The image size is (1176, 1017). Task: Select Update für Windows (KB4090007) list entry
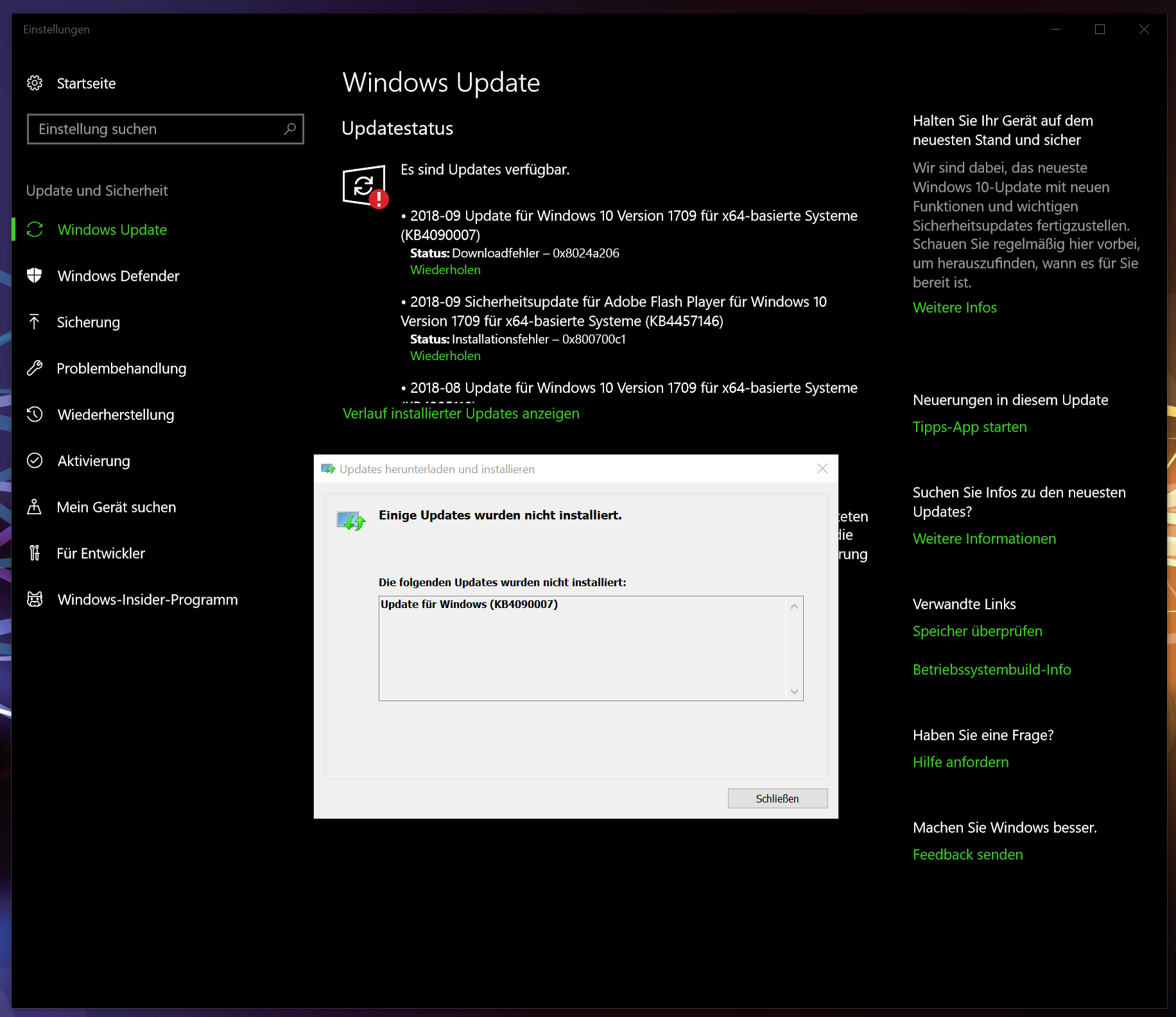[x=469, y=604]
